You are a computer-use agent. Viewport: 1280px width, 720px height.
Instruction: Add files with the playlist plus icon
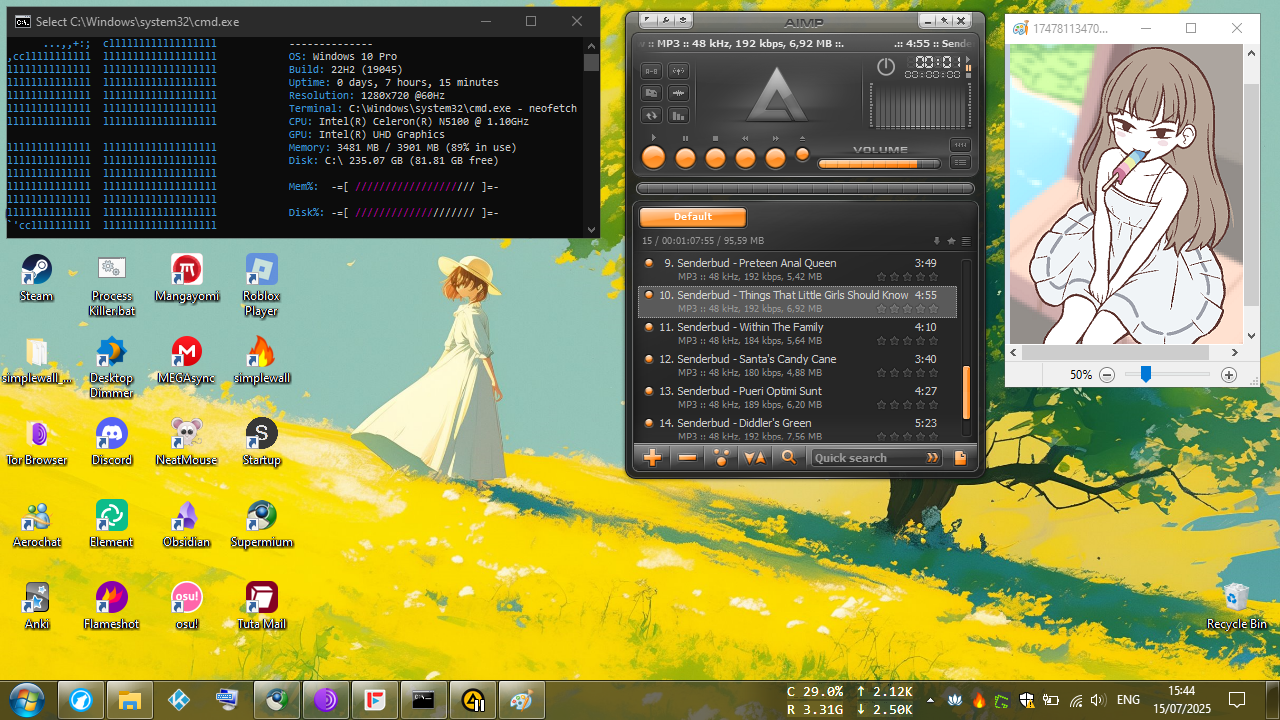point(653,457)
